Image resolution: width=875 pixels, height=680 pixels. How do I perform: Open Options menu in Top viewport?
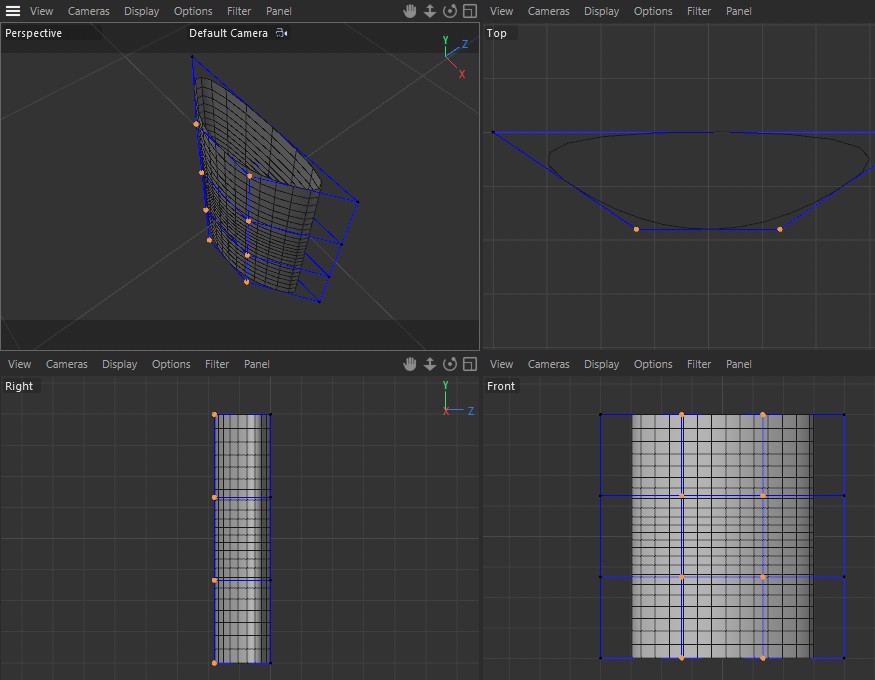[x=653, y=11]
